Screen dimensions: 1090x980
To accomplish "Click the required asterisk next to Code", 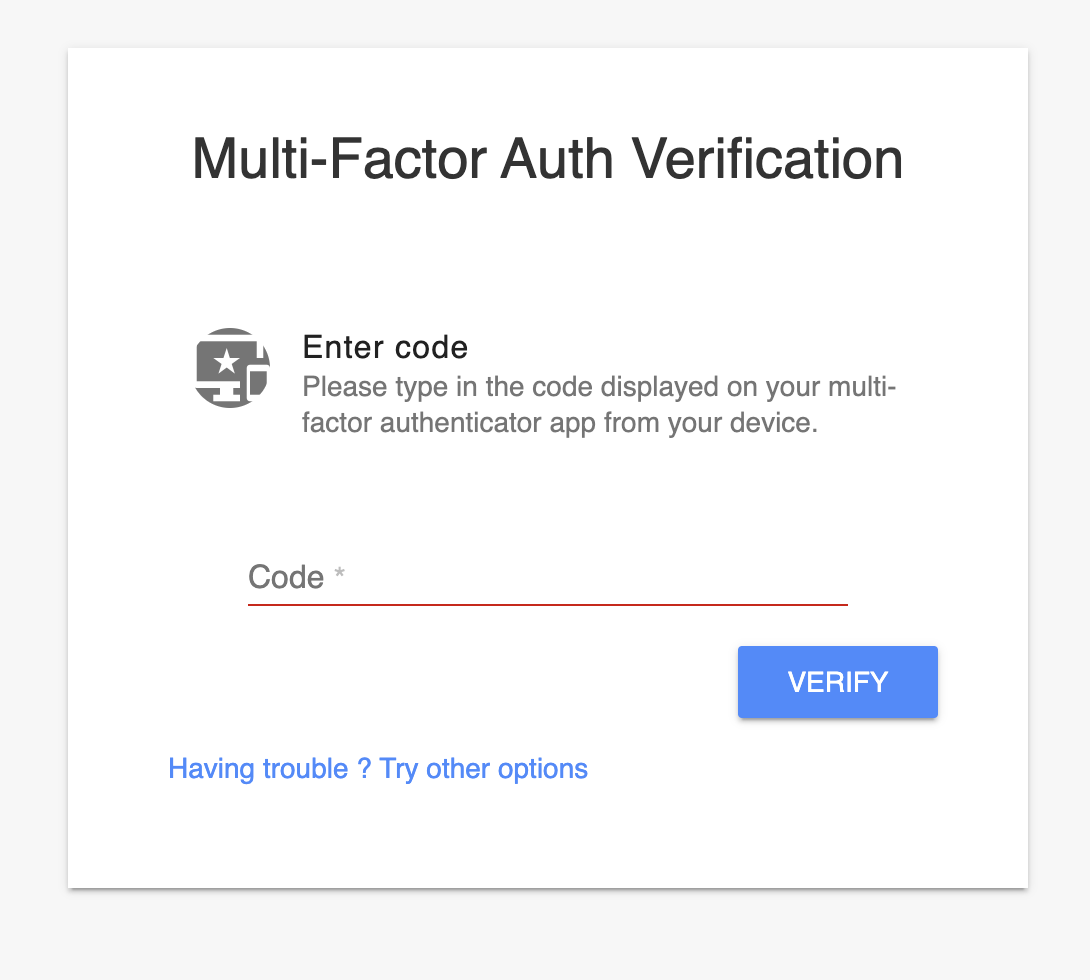I will [340, 575].
